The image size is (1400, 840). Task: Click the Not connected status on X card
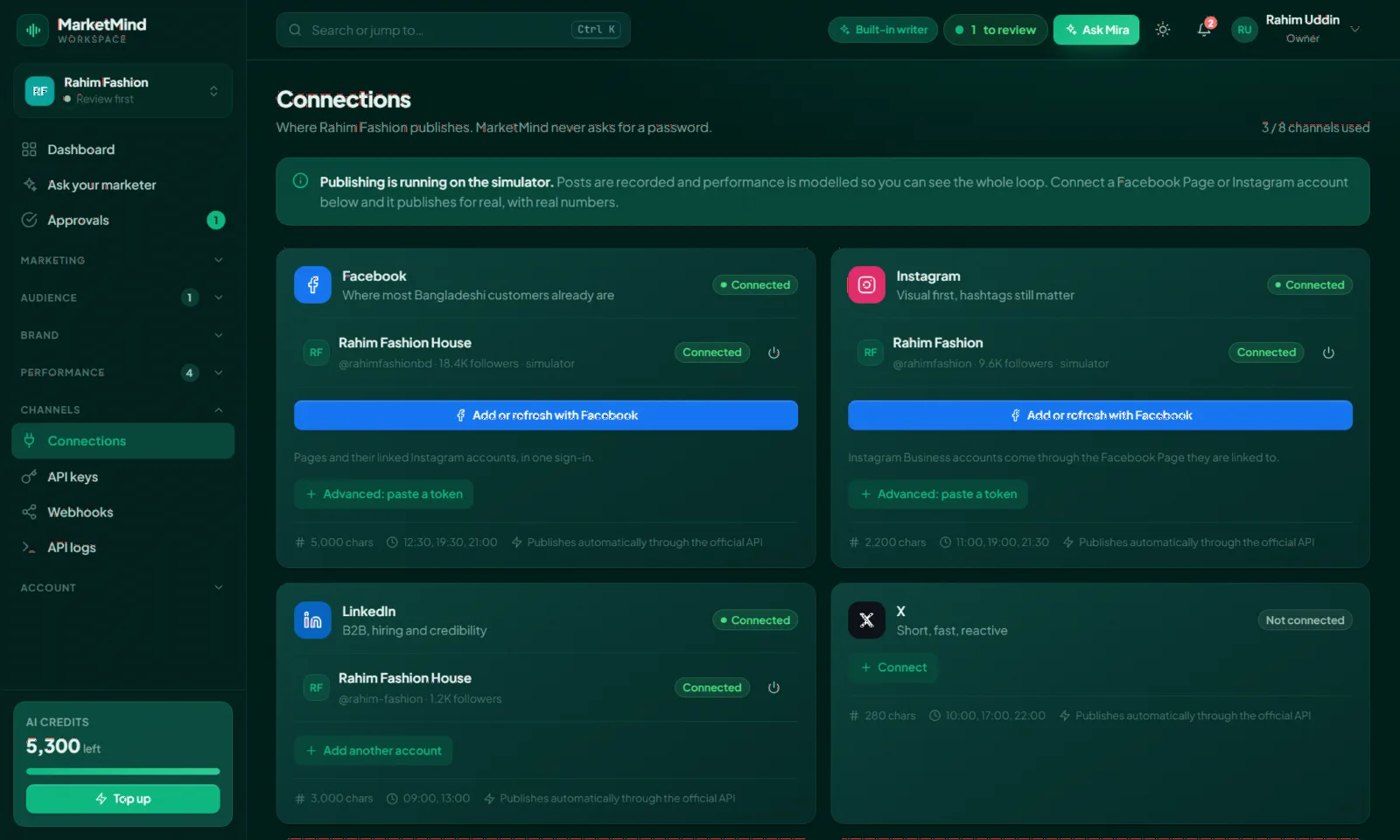(1305, 620)
